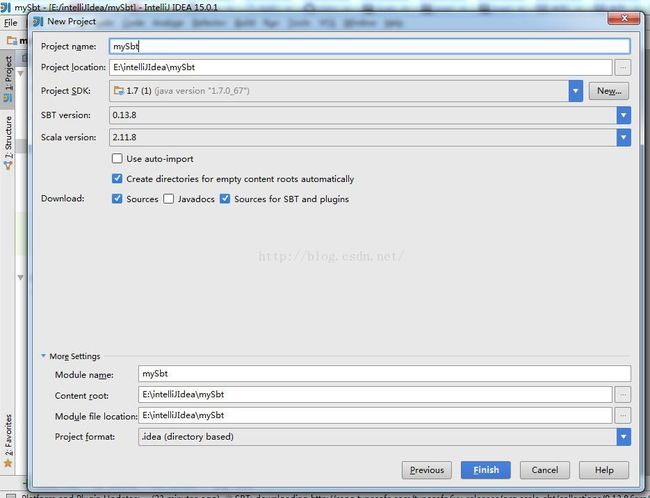Click the Previous button
650x498 pixels.
427,470
